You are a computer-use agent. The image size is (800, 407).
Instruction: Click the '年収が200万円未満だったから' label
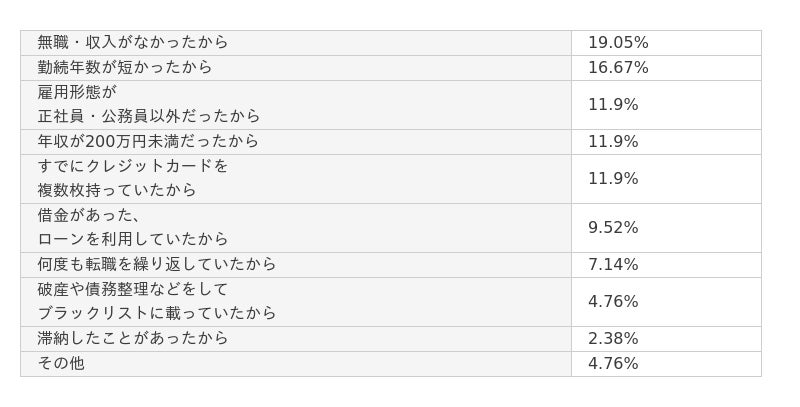pyautogui.click(x=148, y=142)
